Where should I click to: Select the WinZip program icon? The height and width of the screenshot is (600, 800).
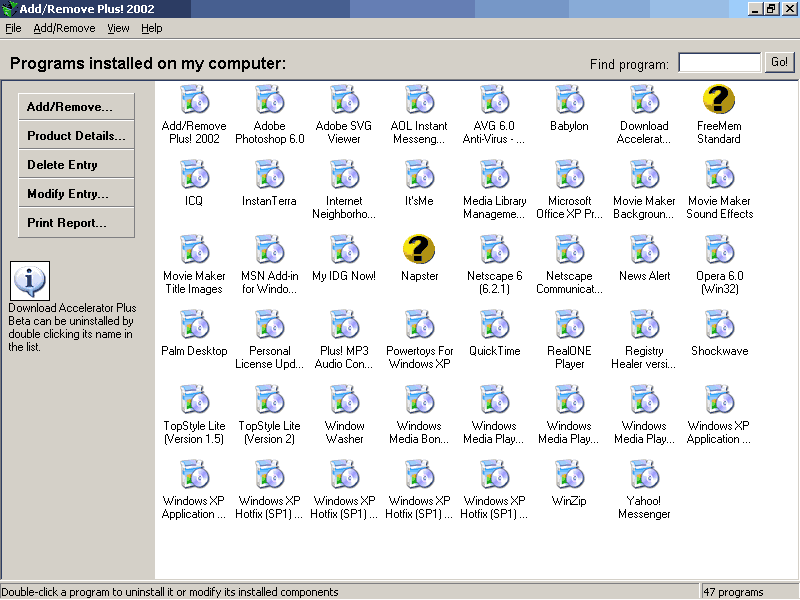coord(569,476)
